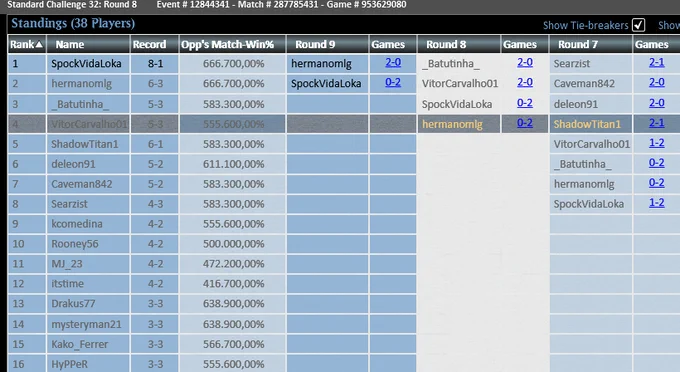Viewport: 680px width, 372px height.
Task: Click the Standings (38 Players) title
Action: click(73, 23)
